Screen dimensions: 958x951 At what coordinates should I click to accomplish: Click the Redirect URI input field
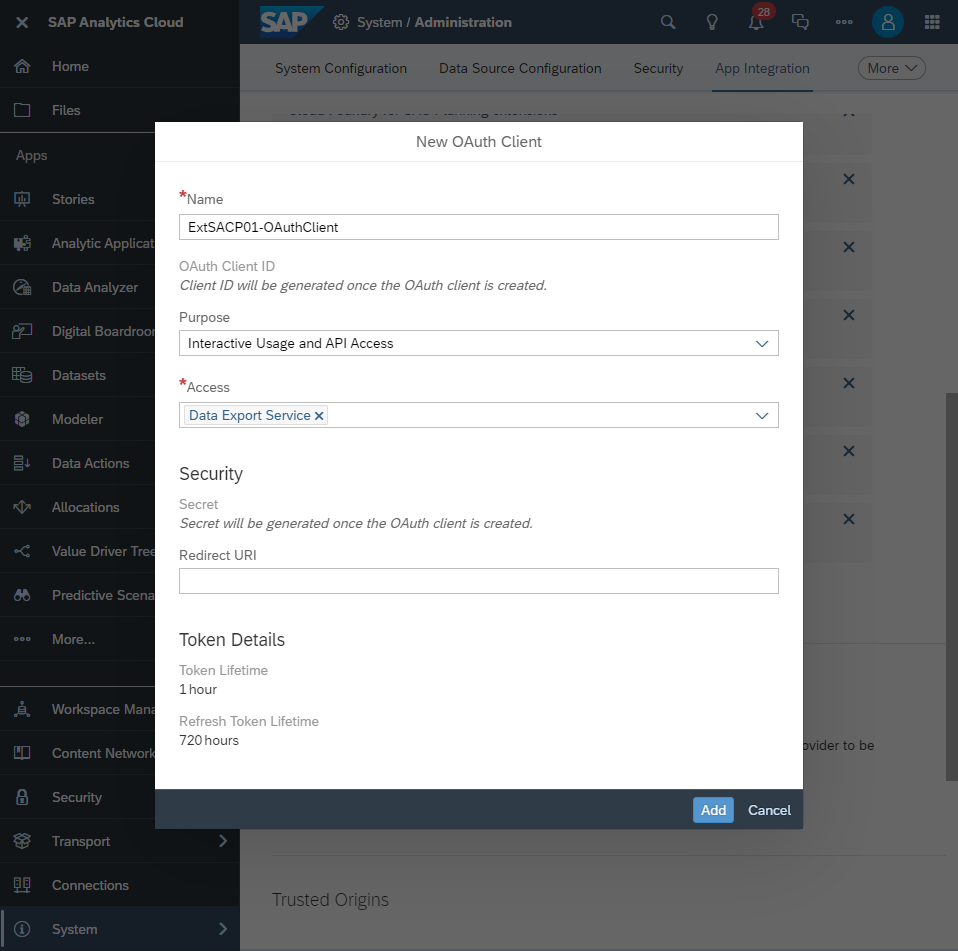[x=479, y=581]
